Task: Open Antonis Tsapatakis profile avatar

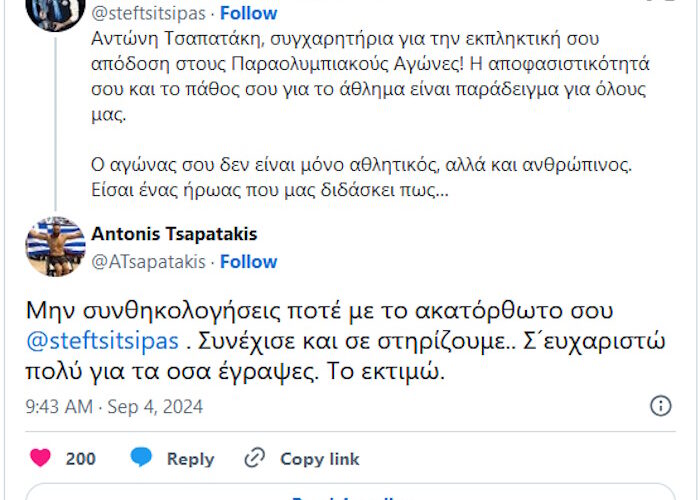Action: (x=55, y=246)
